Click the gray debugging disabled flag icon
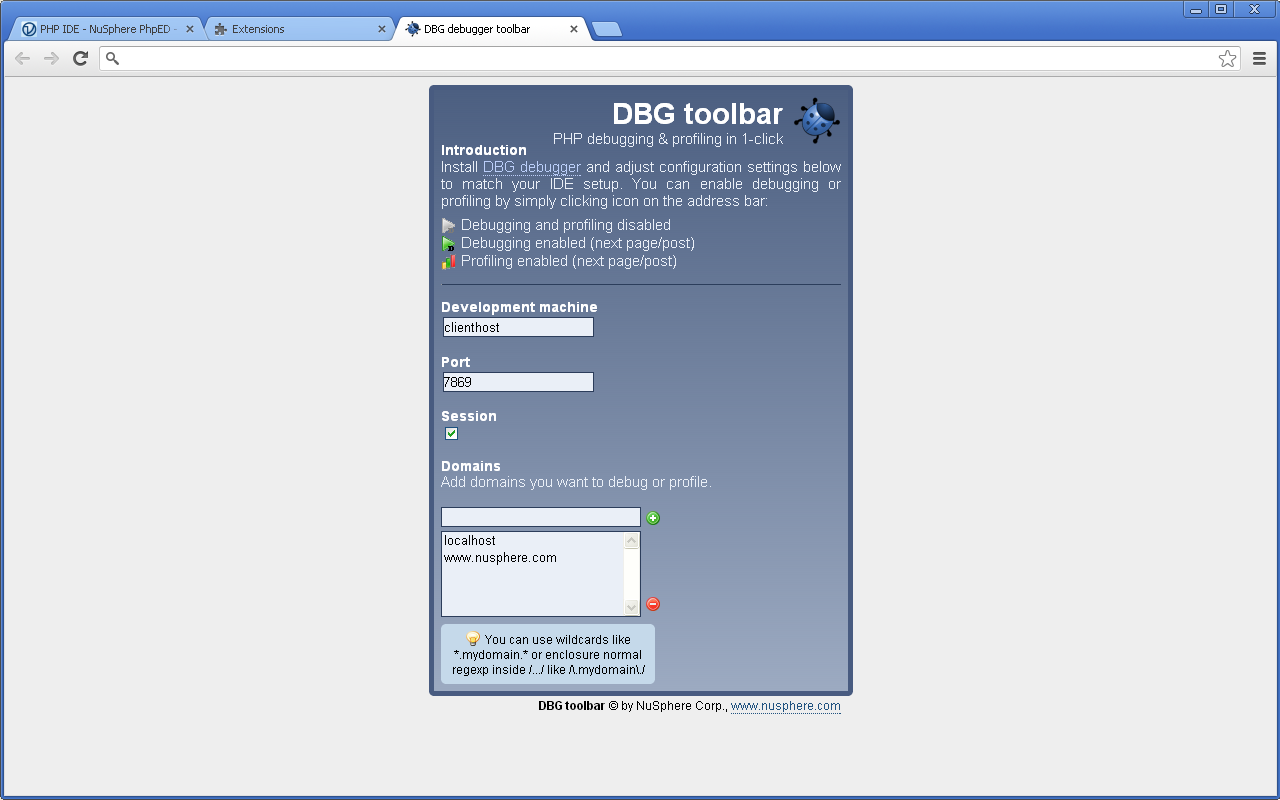This screenshot has height=800, width=1280. (448, 225)
